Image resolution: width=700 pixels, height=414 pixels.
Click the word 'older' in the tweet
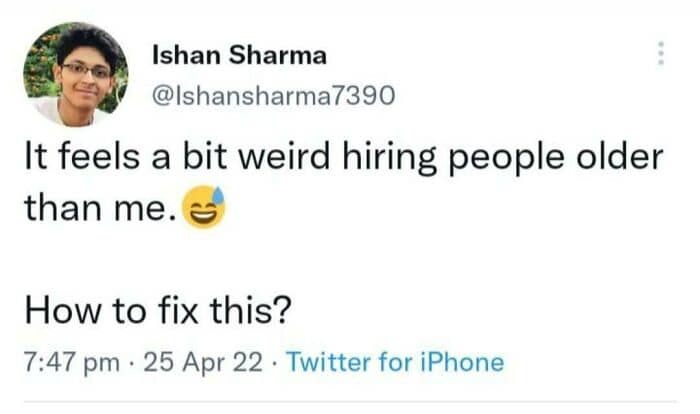(x=621, y=160)
